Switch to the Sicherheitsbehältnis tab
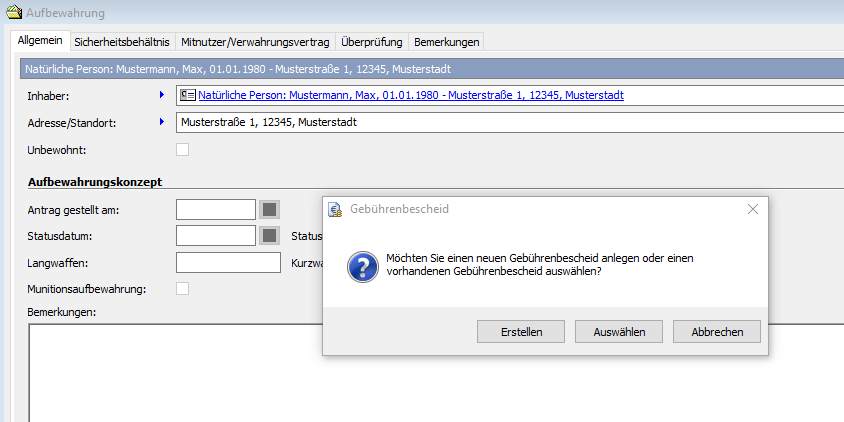This screenshot has height=422, width=844. pyautogui.click(x=121, y=42)
